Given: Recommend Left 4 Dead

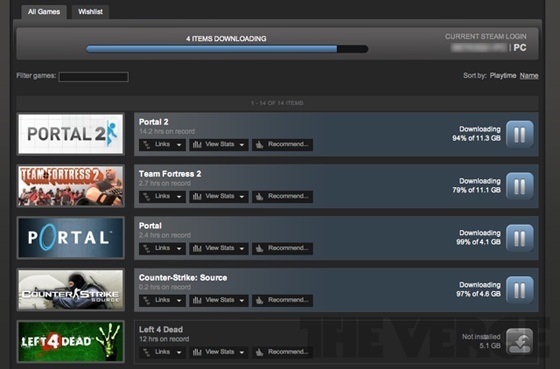Looking at the screenshot, I should [282, 352].
